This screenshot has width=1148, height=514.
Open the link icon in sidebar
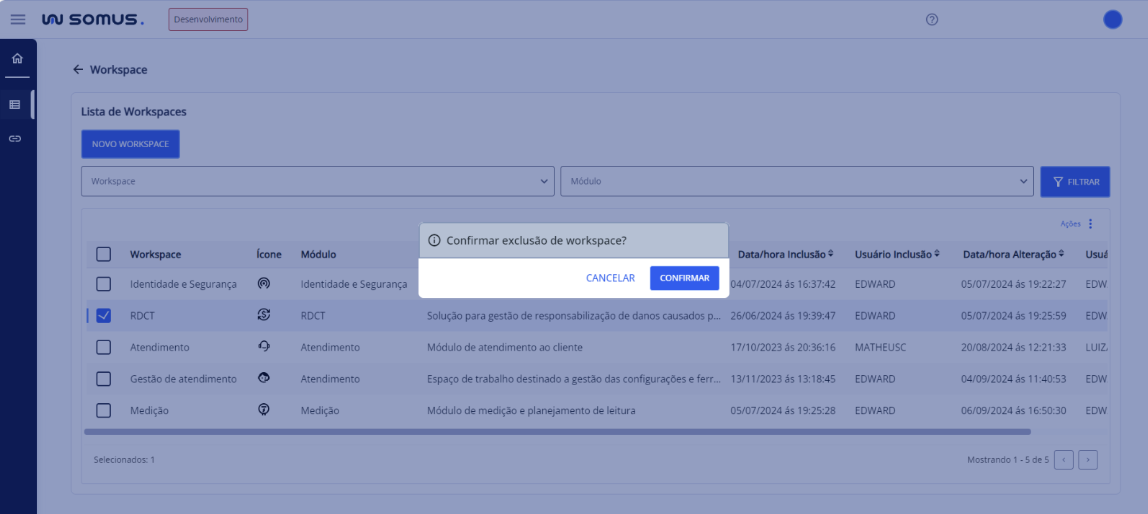[15, 138]
